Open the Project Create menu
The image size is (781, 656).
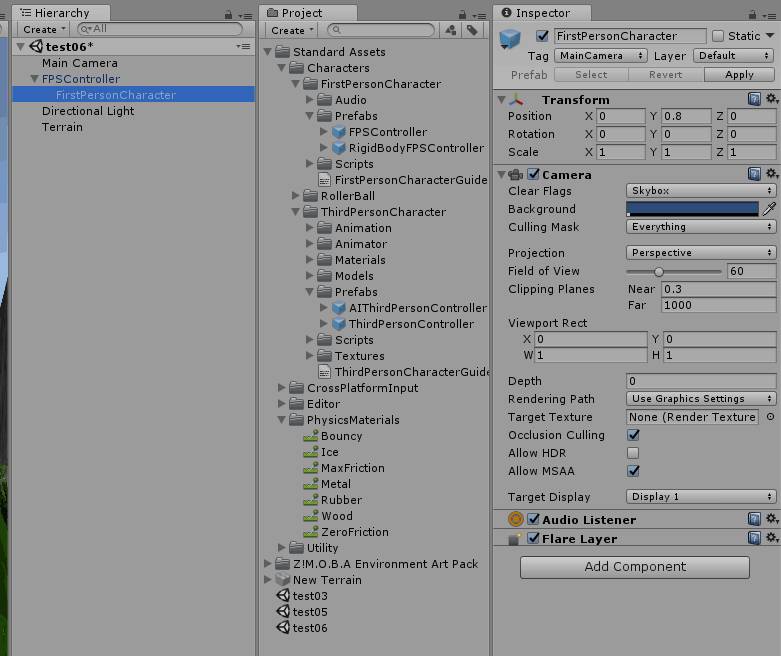point(292,30)
